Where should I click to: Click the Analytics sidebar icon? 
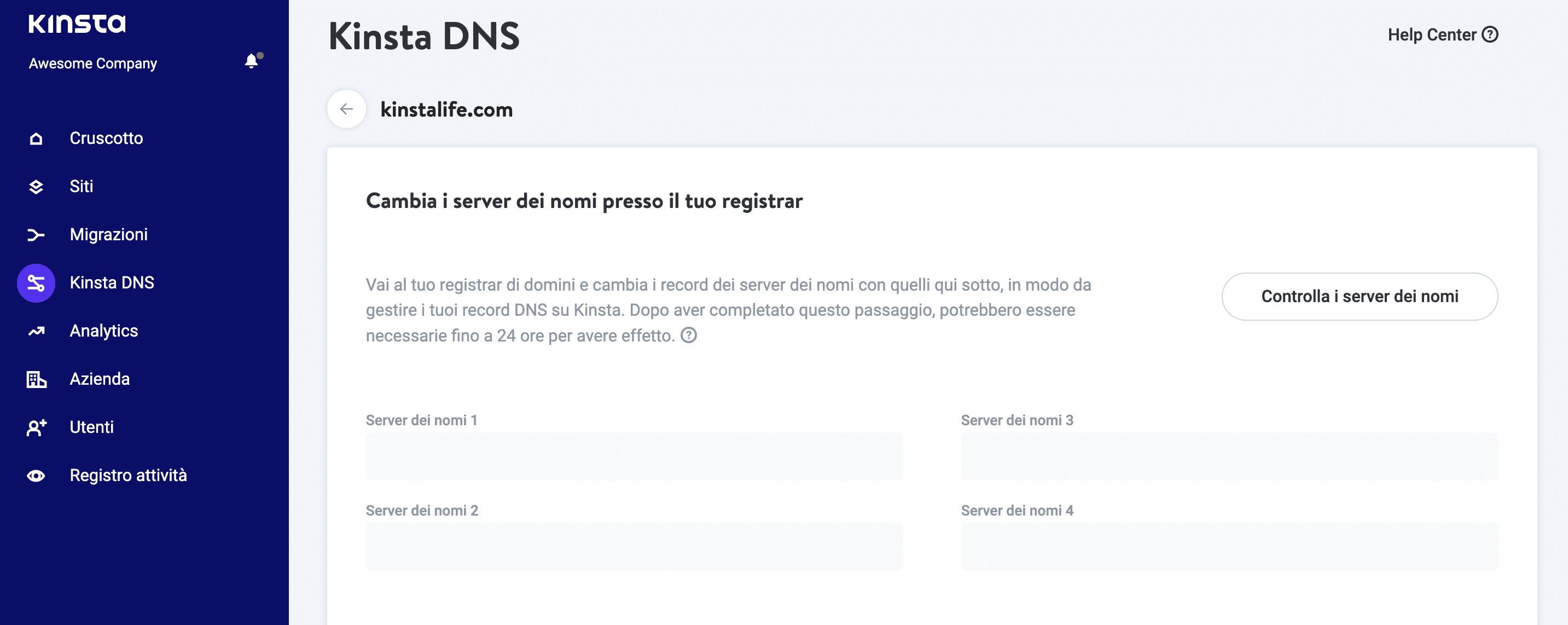(36, 330)
